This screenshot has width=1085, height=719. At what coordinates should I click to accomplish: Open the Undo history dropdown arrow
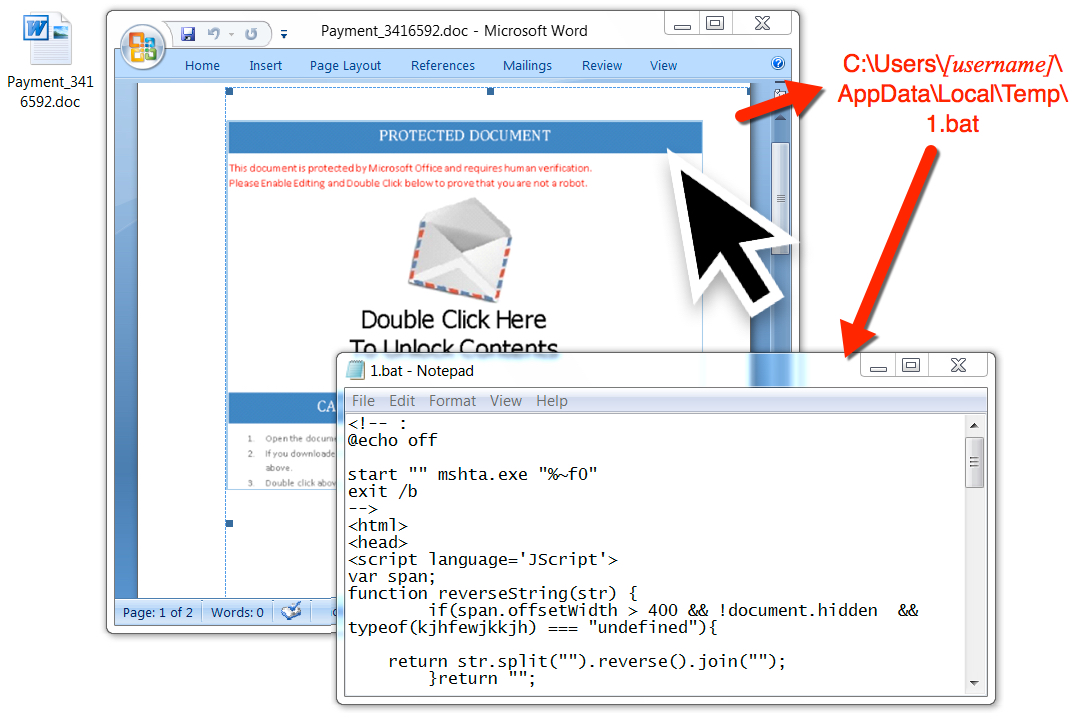(x=231, y=34)
